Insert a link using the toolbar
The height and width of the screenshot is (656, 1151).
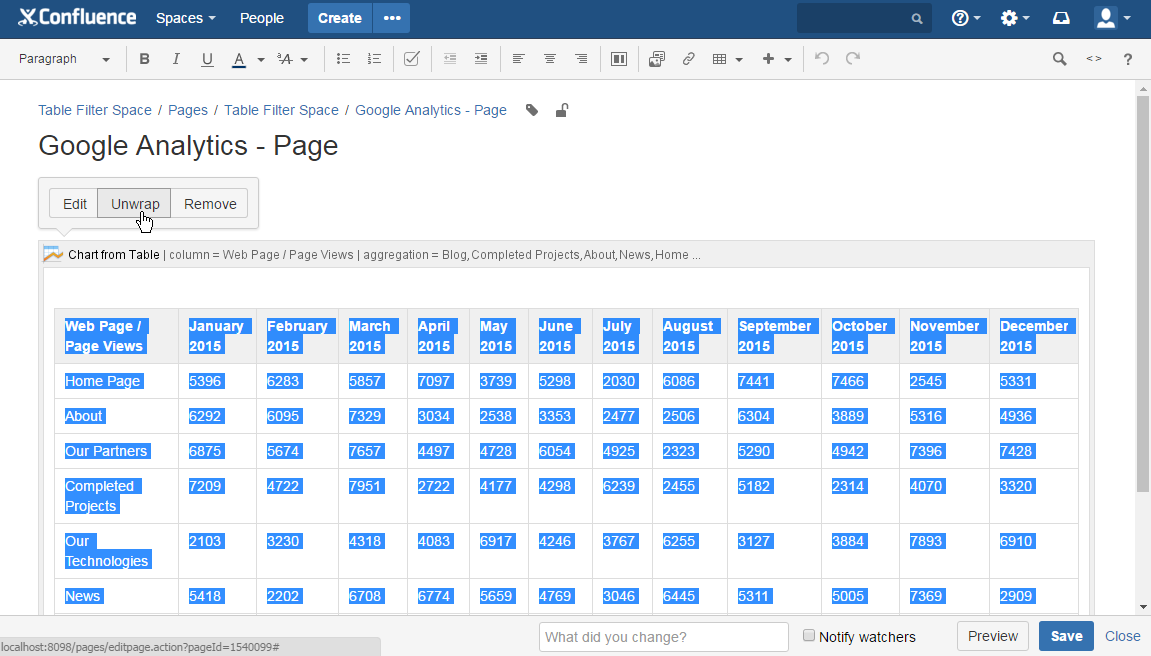click(688, 59)
